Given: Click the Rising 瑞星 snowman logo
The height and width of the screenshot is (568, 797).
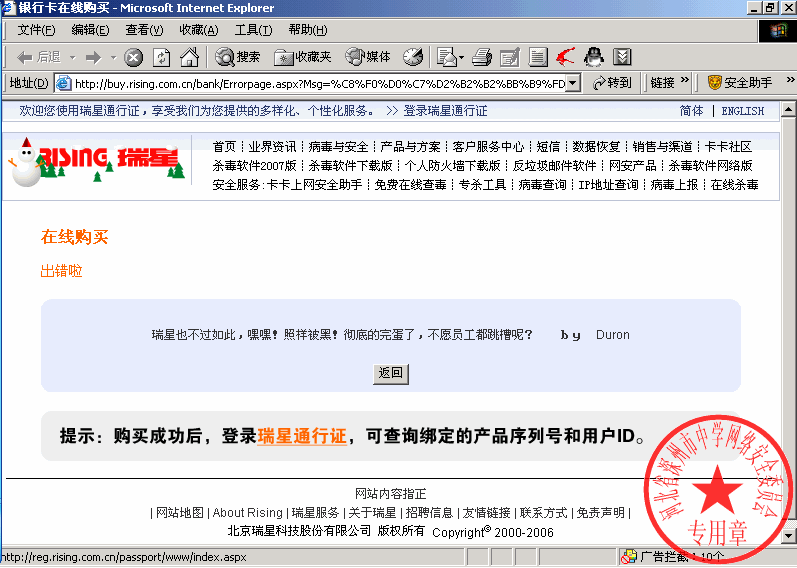Looking at the screenshot, I should pyautogui.click(x=97, y=160).
